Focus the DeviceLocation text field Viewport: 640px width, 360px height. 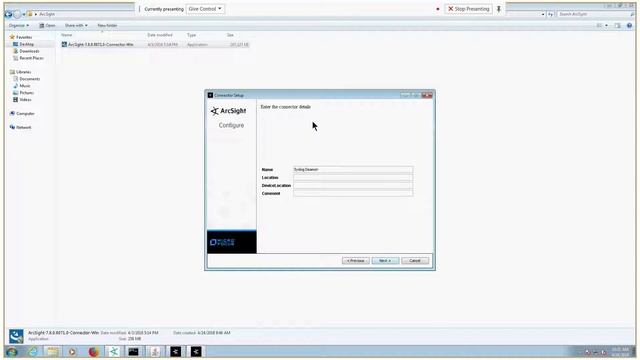point(353,185)
